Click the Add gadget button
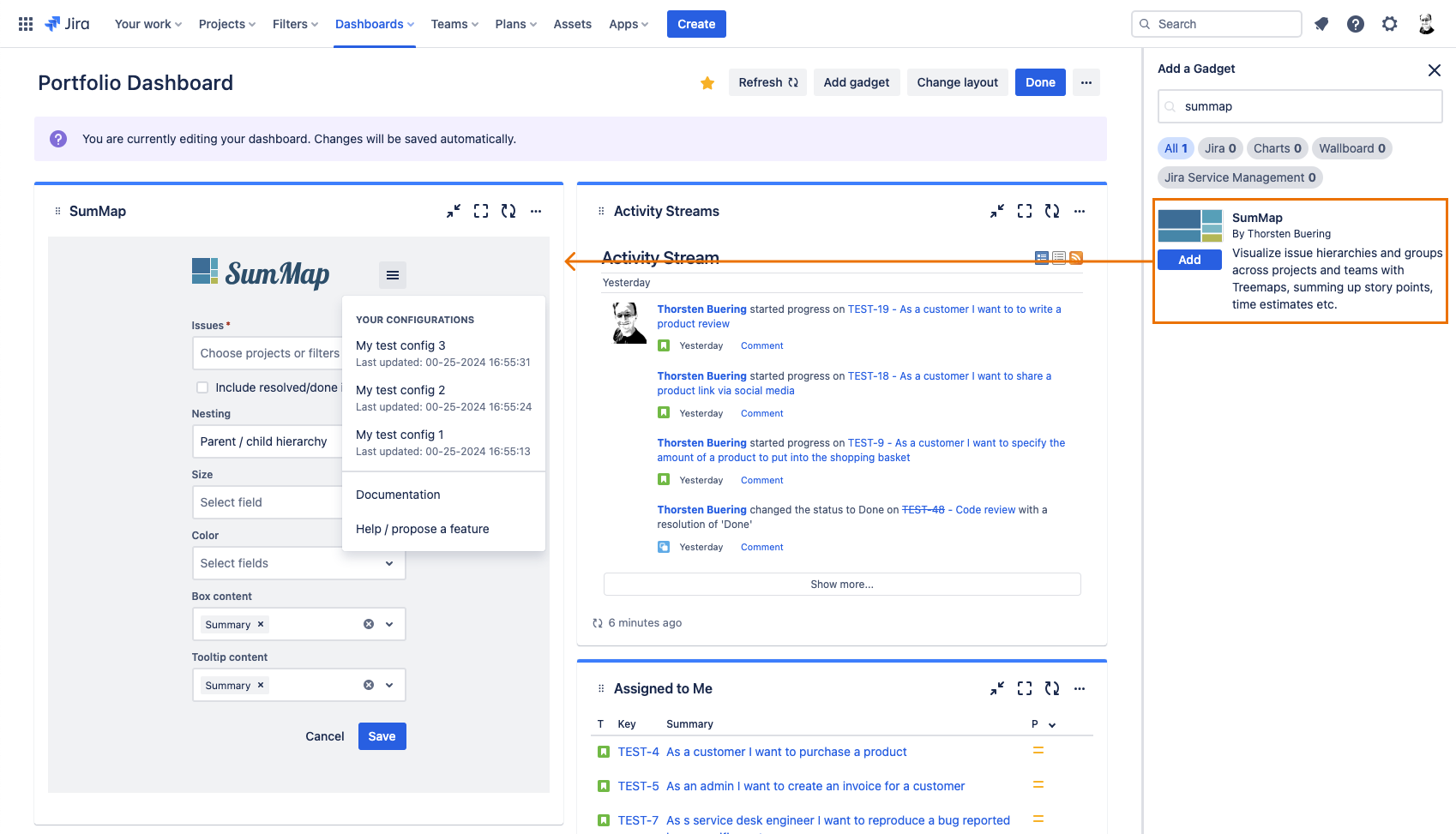Viewport: 1456px width, 834px height. [857, 82]
